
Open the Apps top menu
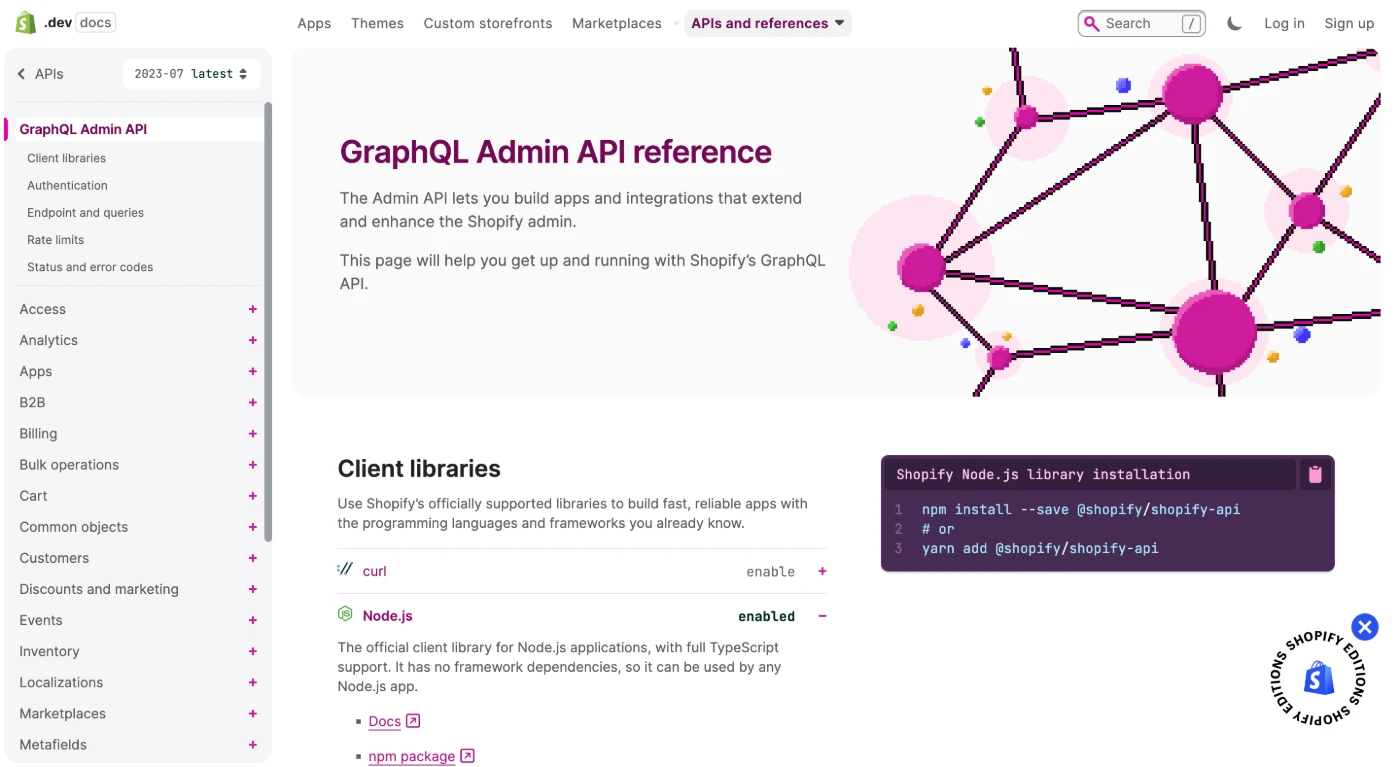pyautogui.click(x=314, y=23)
